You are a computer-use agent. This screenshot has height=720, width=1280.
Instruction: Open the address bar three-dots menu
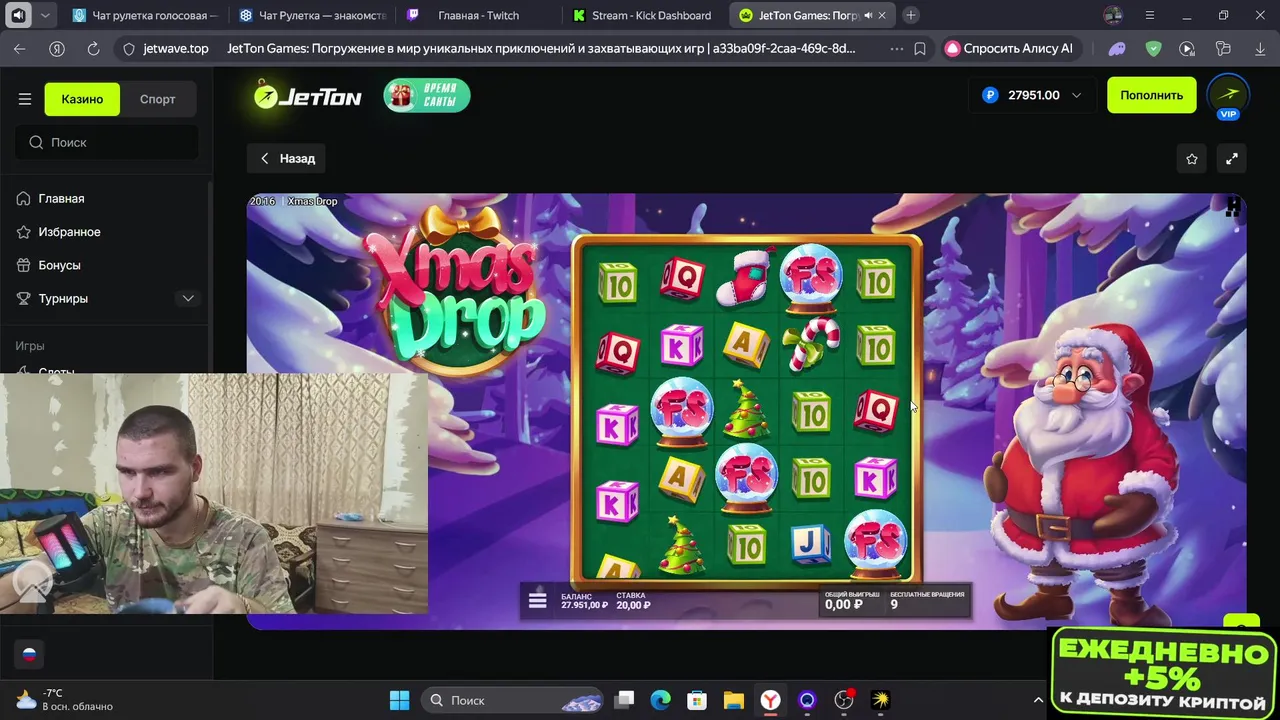pos(896,48)
